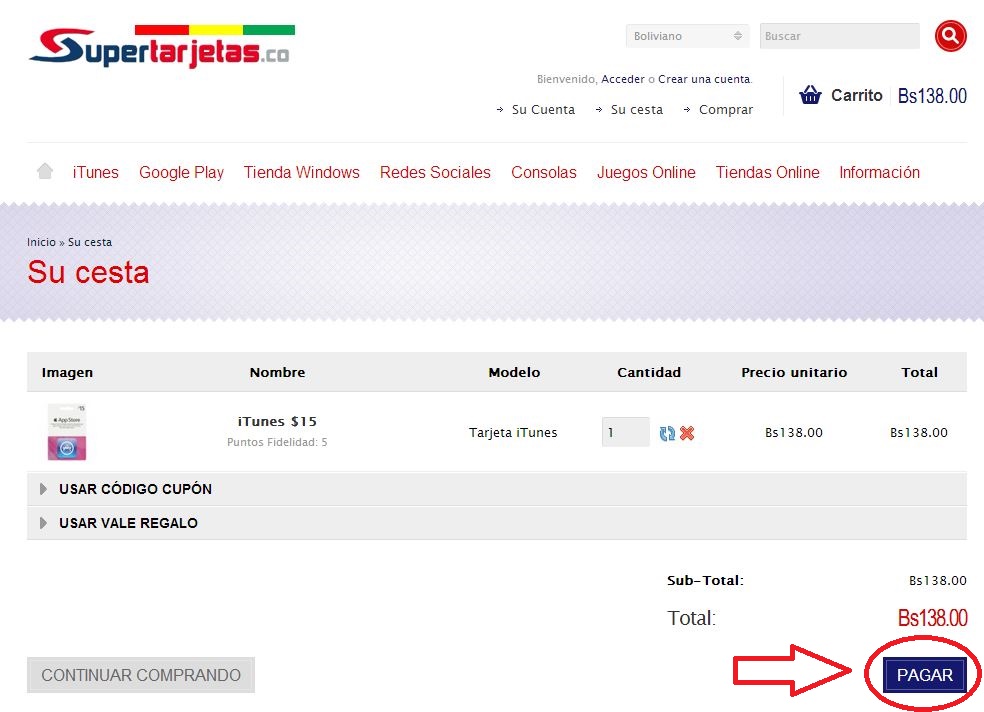
Task: Open the iTunes card product thumbnail
Action: [x=67, y=432]
